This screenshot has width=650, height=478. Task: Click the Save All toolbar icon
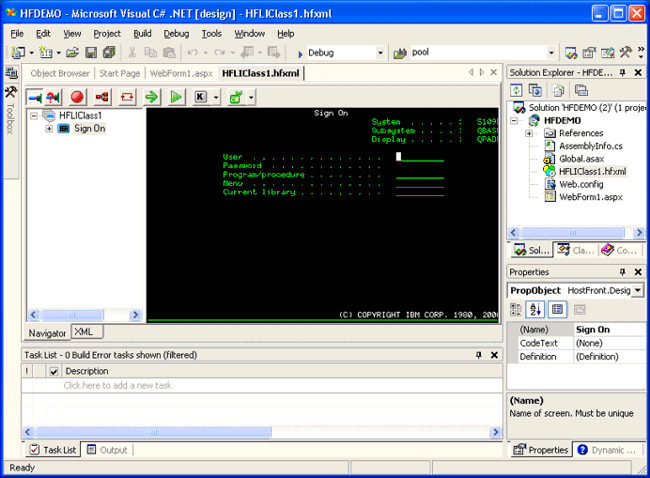click(x=109, y=53)
